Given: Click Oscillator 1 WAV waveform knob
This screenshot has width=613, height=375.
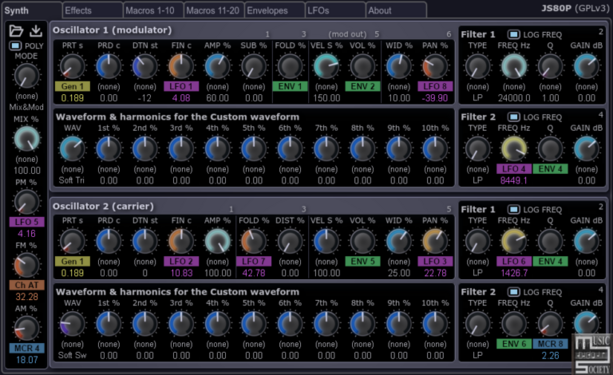Looking at the screenshot, I should pos(72,149).
